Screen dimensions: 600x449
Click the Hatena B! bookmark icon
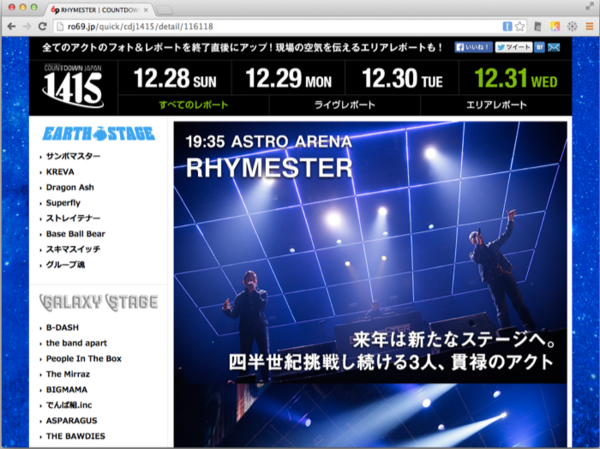pyautogui.click(x=540, y=47)
